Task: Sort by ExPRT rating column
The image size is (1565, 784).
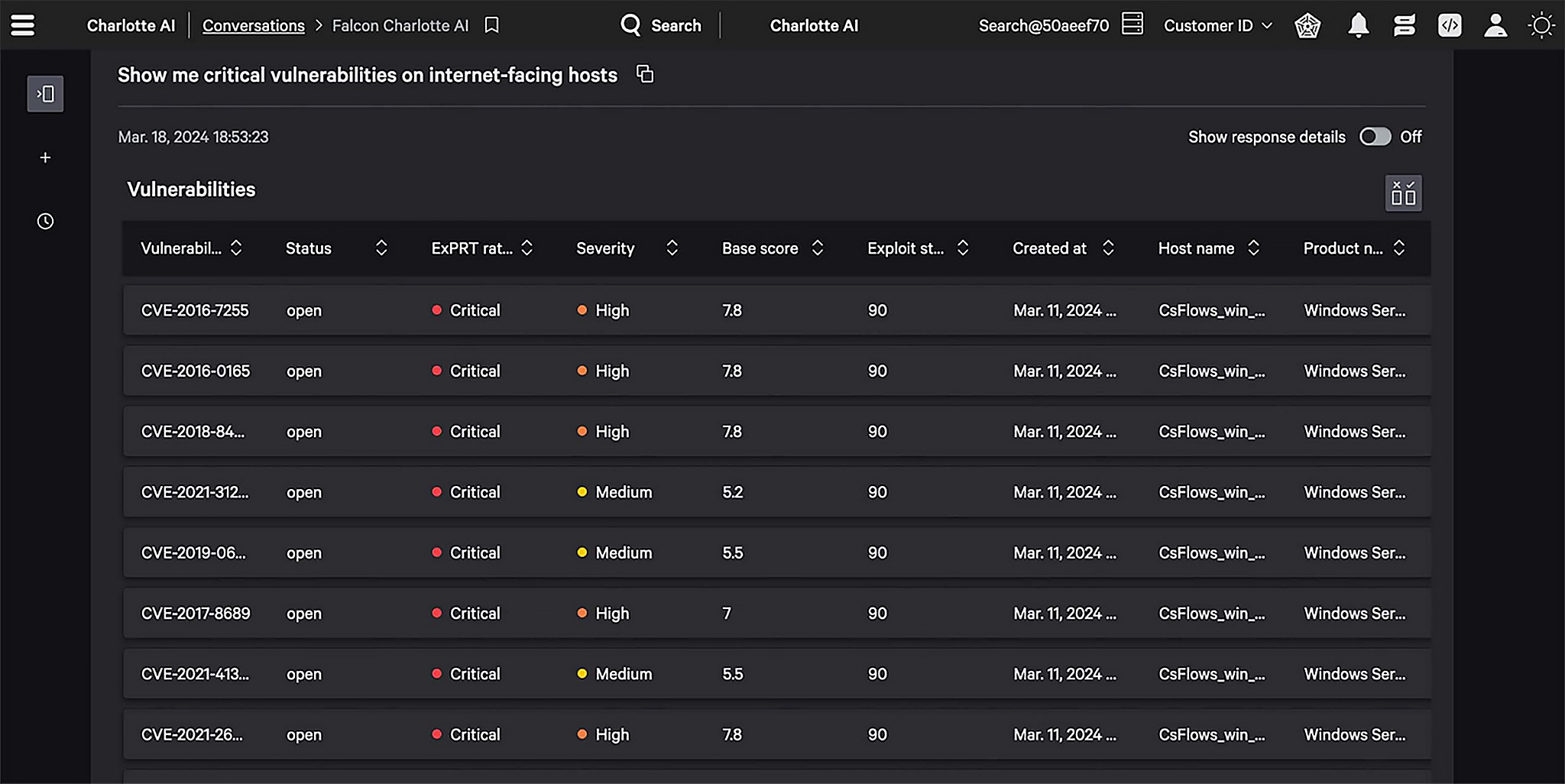Action: coord(527,248)
